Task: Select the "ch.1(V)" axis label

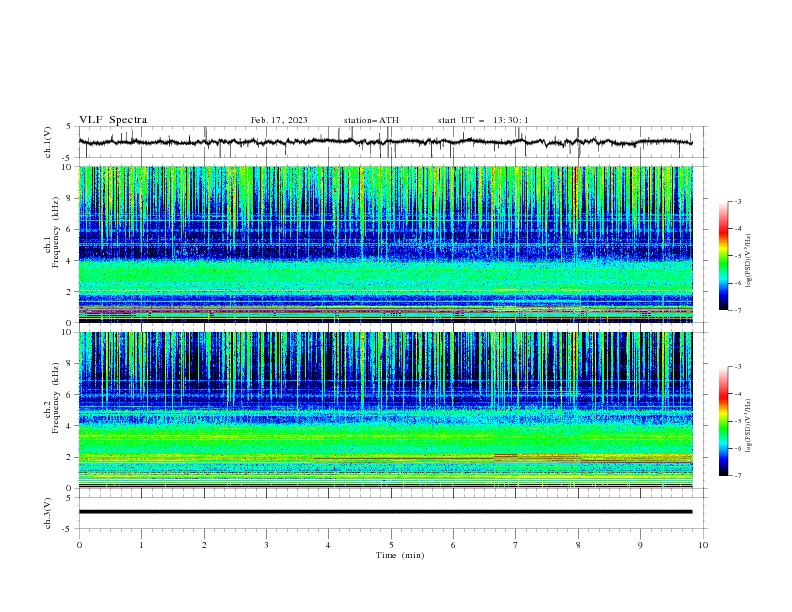Action: [x=48, y=142]
